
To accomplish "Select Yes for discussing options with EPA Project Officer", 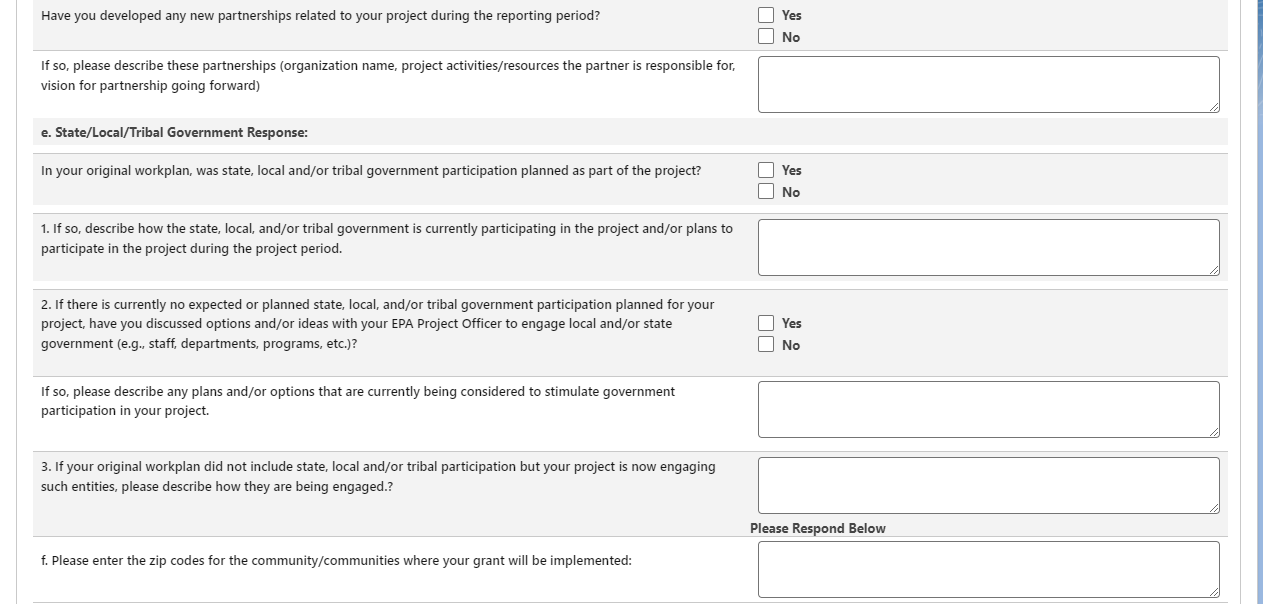I will (x=766, y=323).
